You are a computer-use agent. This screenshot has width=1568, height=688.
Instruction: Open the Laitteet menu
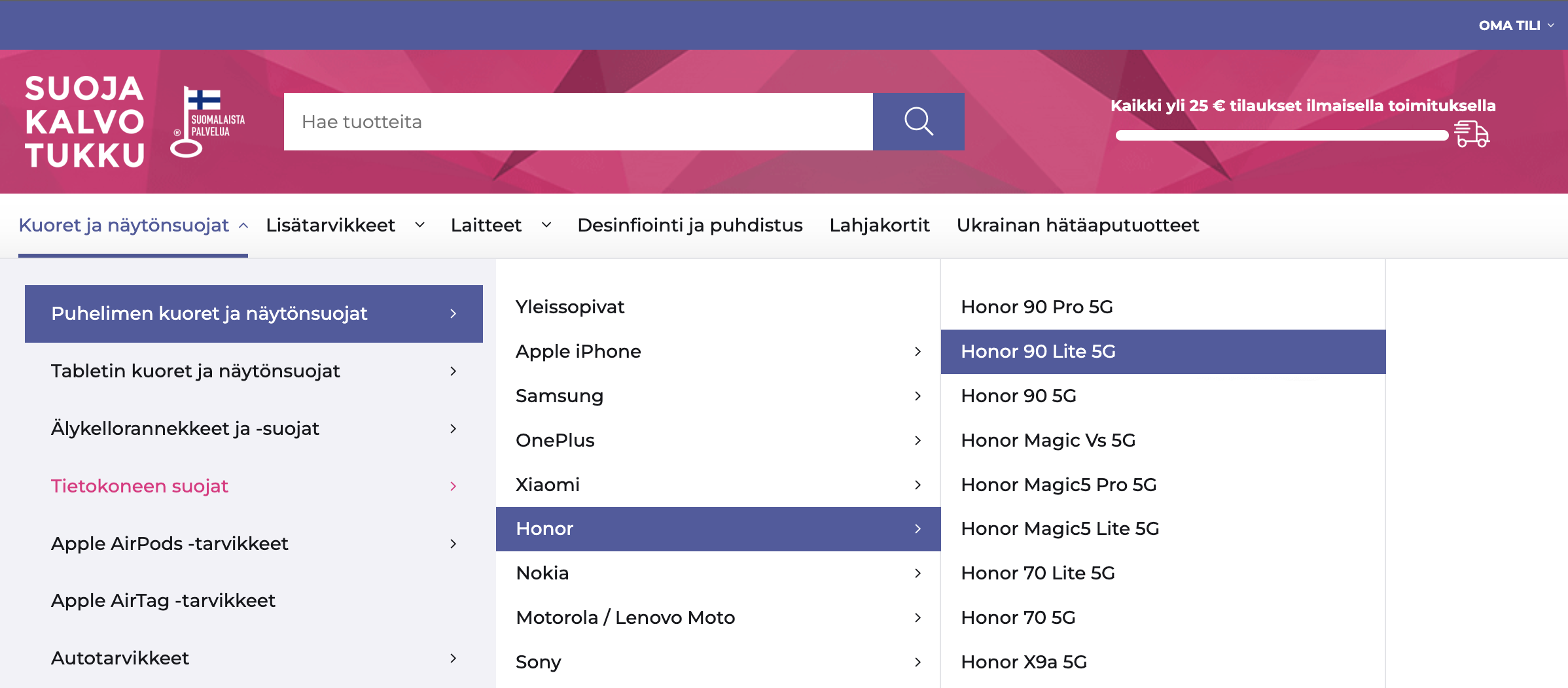(486, 226)
